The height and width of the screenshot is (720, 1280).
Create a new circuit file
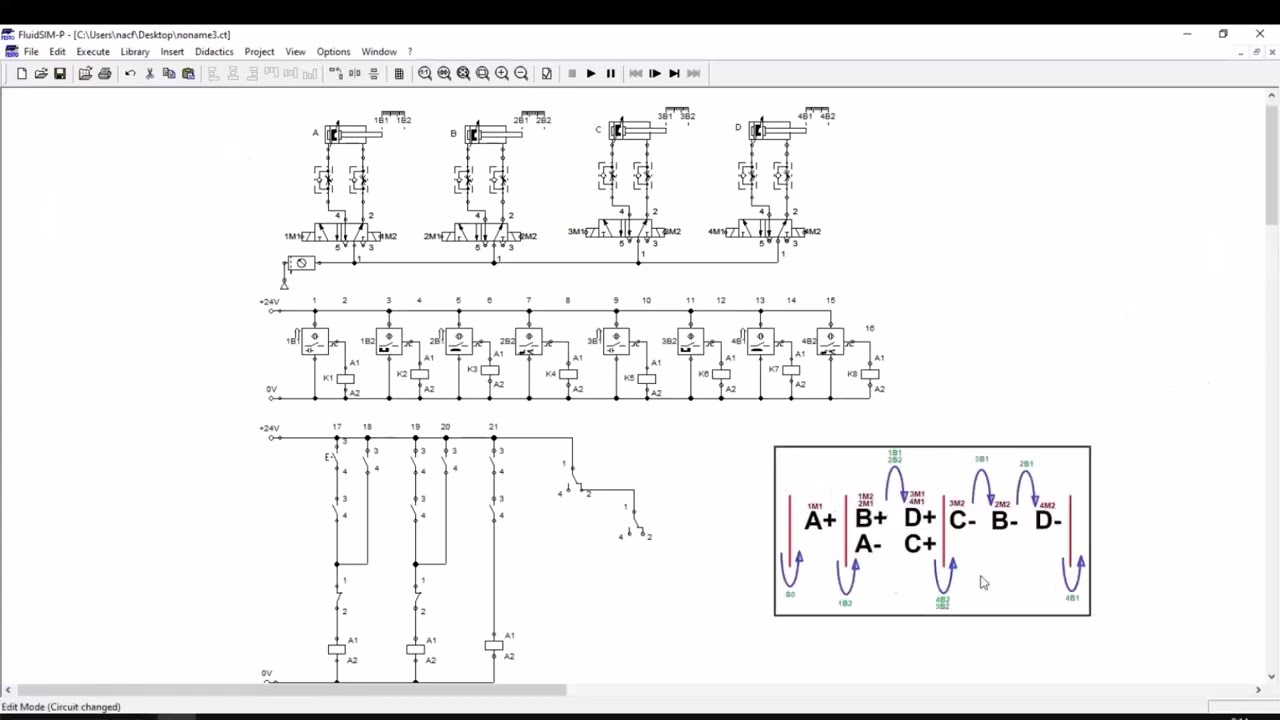[x=22, y=73]
